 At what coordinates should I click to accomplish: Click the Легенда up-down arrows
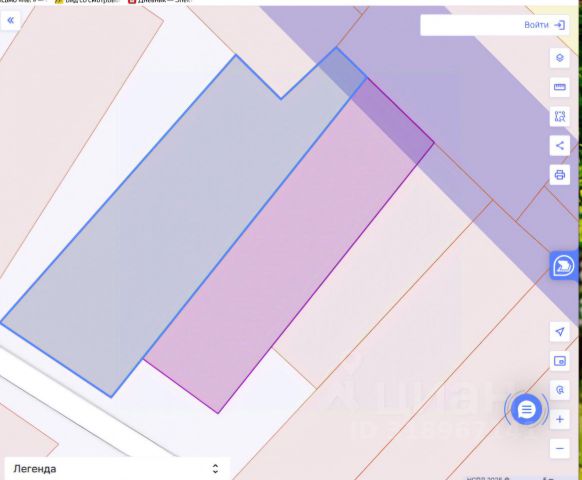[215, 469]
